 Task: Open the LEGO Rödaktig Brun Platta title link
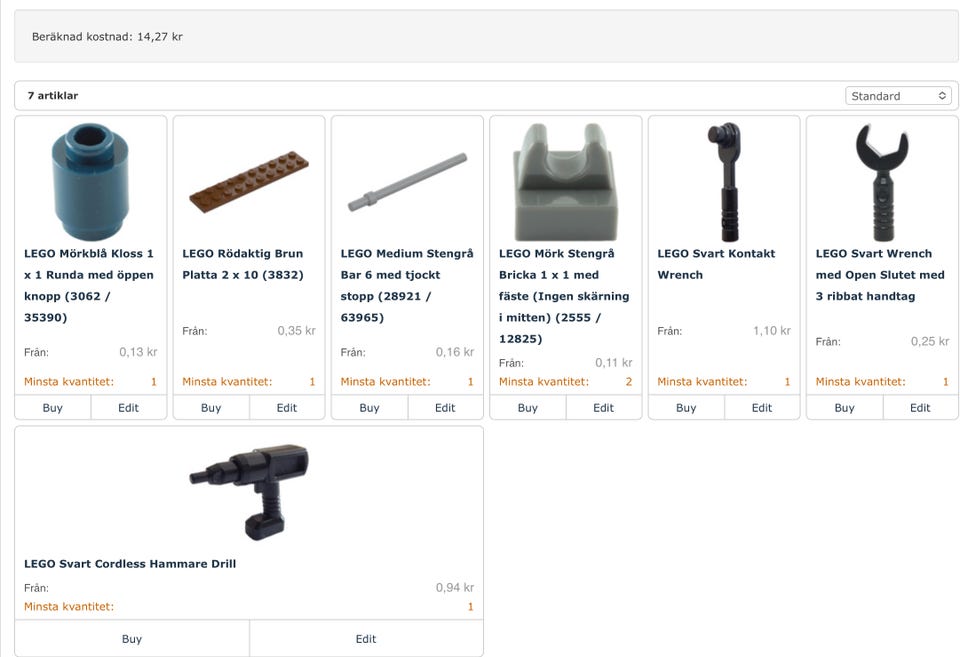pos(243,264)
